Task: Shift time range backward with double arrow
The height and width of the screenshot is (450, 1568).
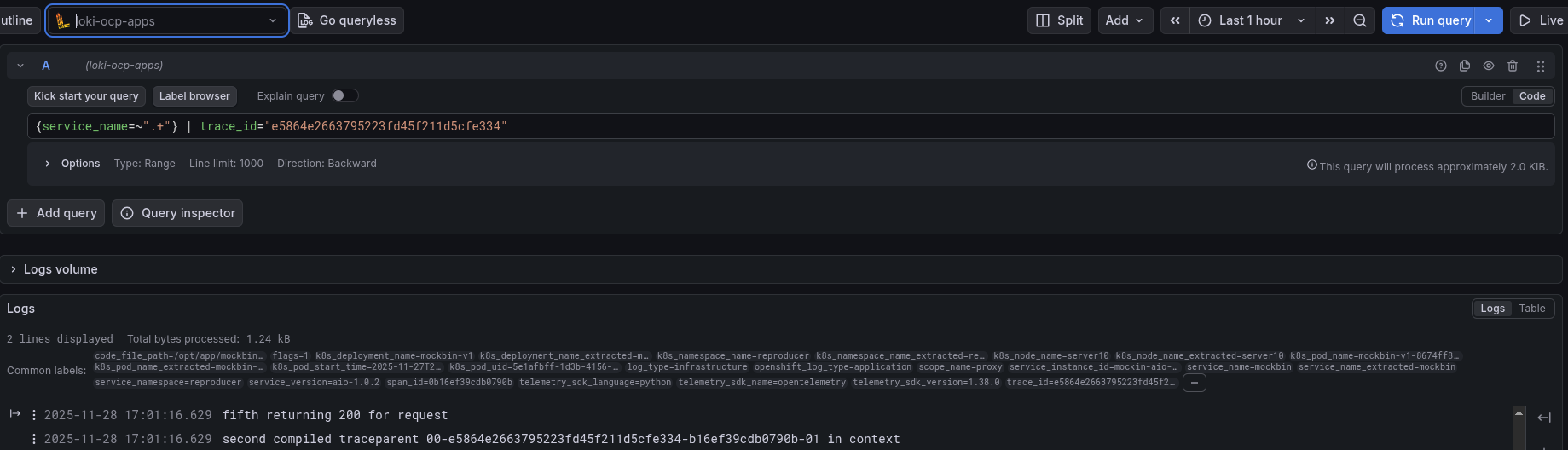Action: point(1175,20)
